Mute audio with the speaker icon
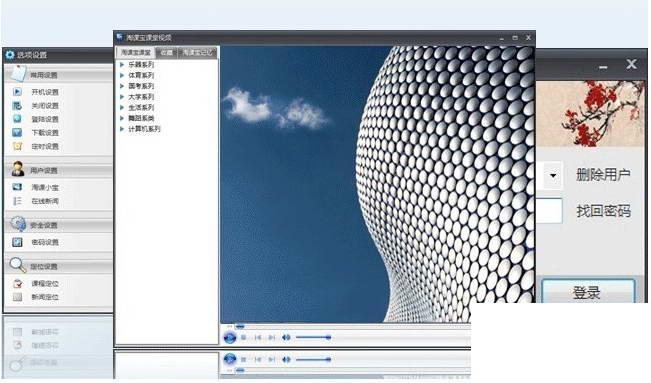Image resolution: width=651 pixels, height=383 pixels. pos(286,338)
